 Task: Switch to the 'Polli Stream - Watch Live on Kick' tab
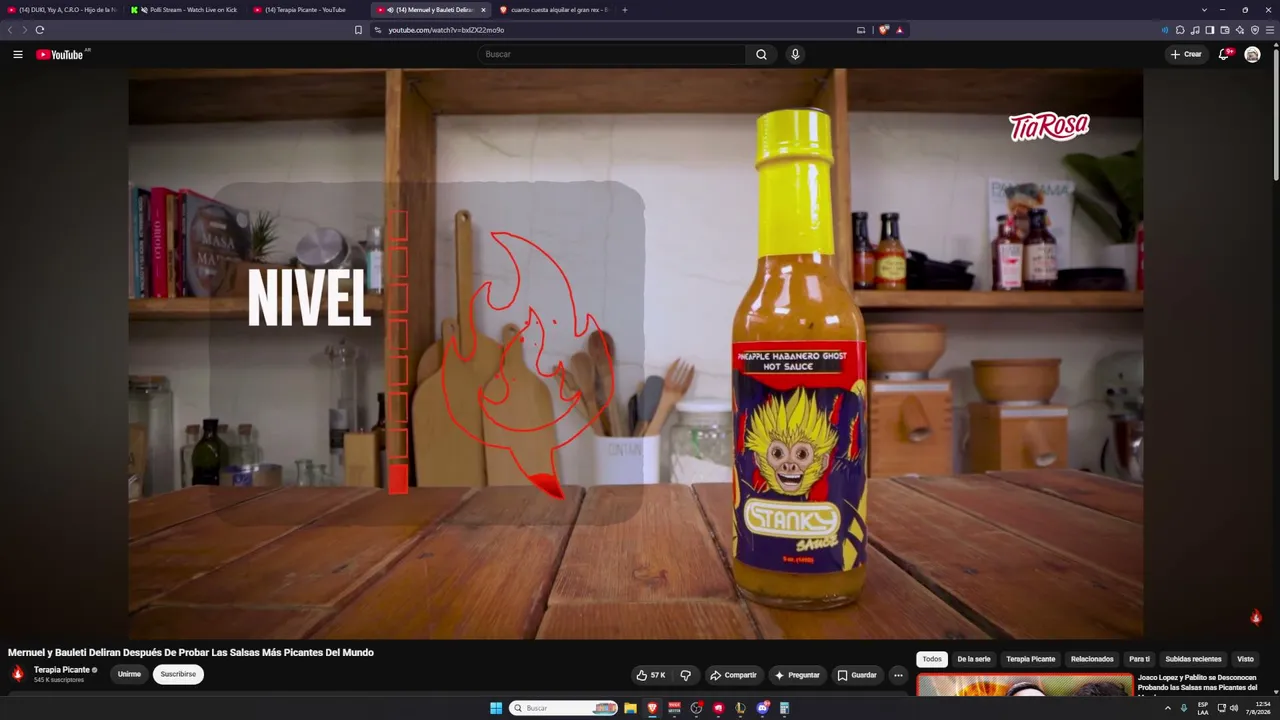click(185, 10)
